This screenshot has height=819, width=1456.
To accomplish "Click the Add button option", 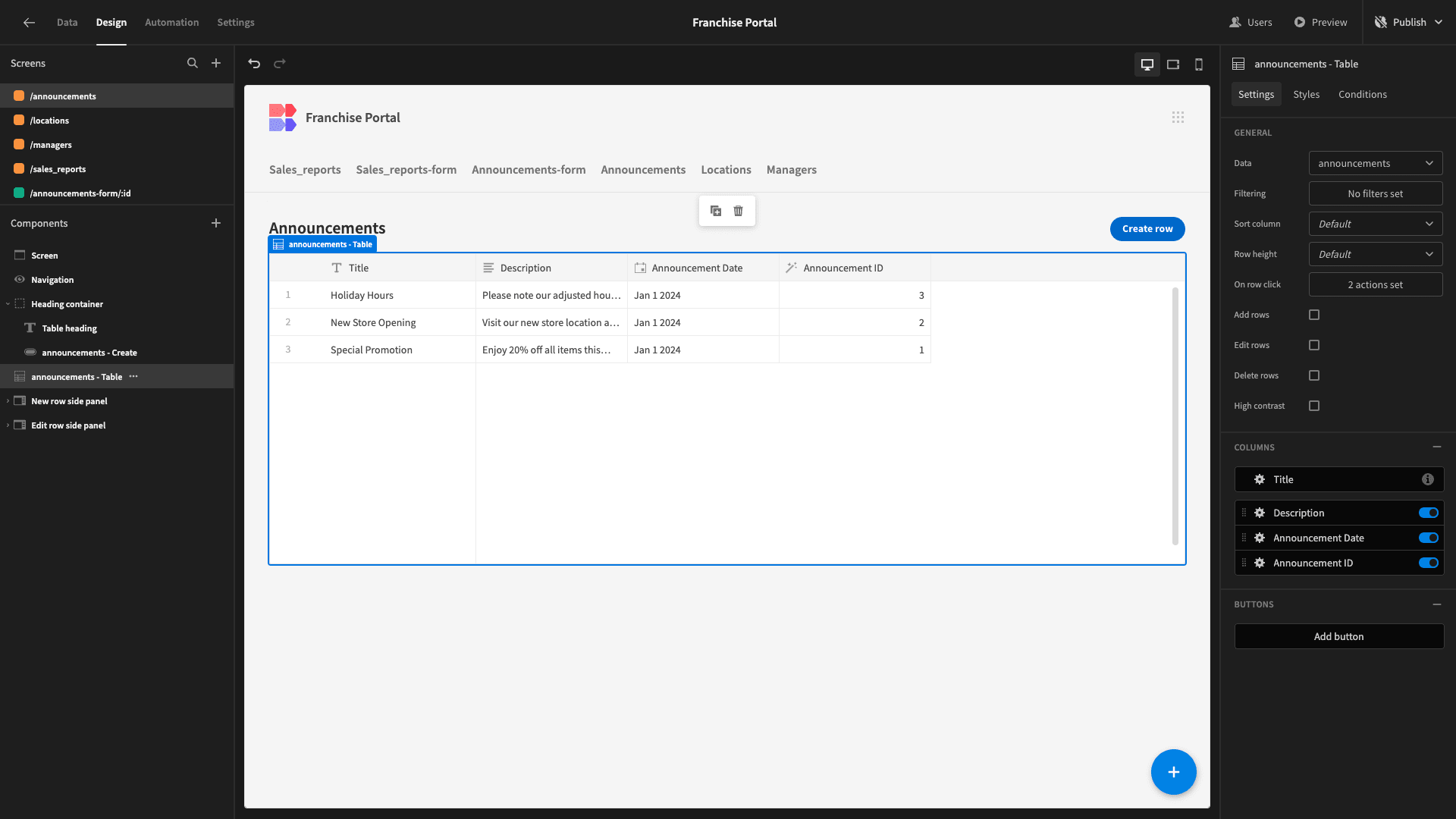I will 1339,637.
